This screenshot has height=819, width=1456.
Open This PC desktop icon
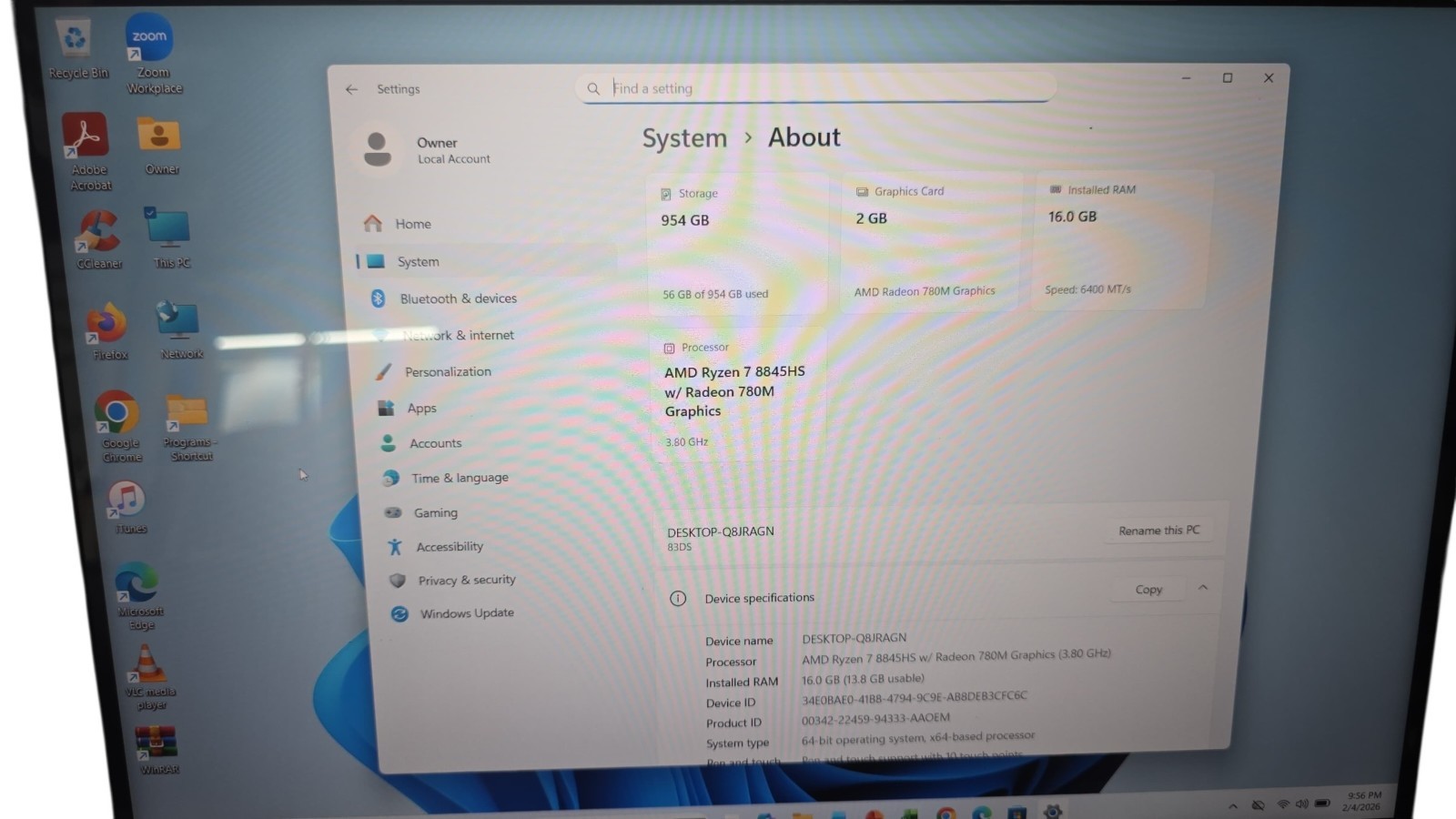(x=169, y=238)
